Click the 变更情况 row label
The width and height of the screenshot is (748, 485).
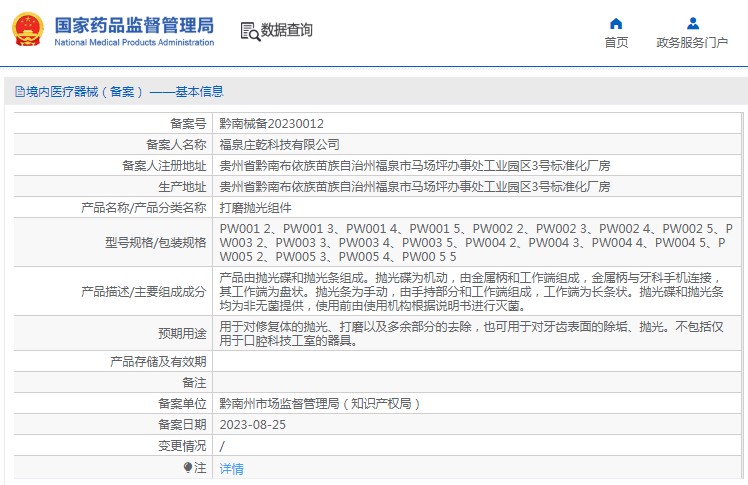pos(182,446)
